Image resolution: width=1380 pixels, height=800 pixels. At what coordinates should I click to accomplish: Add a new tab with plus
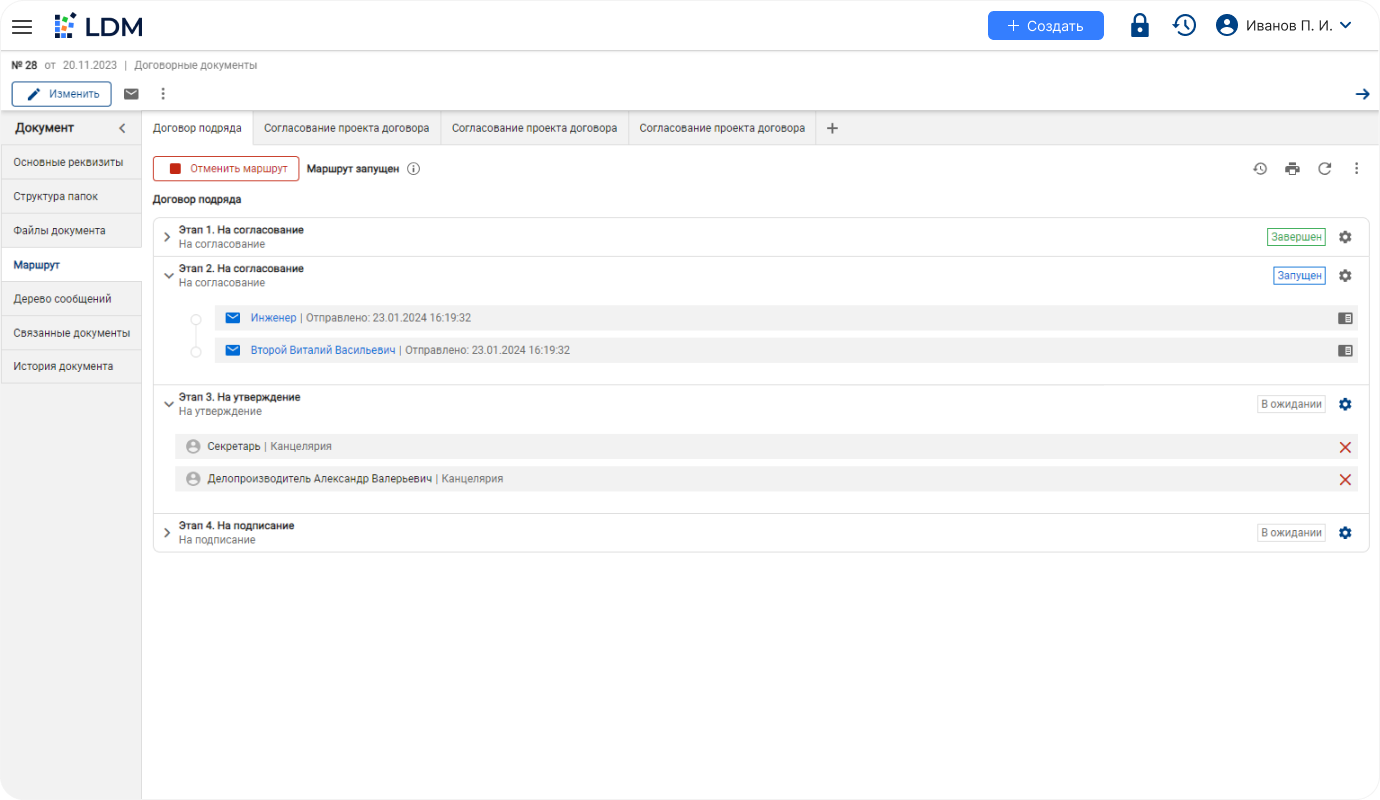(832, 128)
